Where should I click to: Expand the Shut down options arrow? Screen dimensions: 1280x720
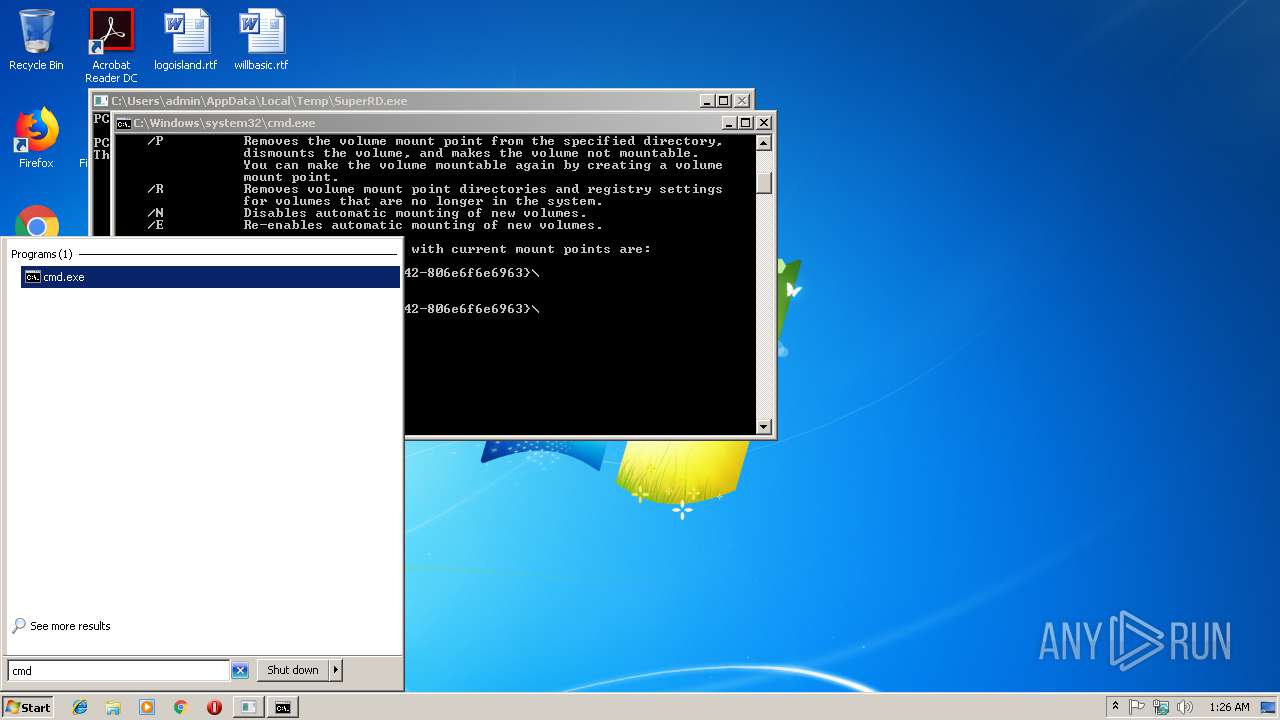click(x=336, y=670)
